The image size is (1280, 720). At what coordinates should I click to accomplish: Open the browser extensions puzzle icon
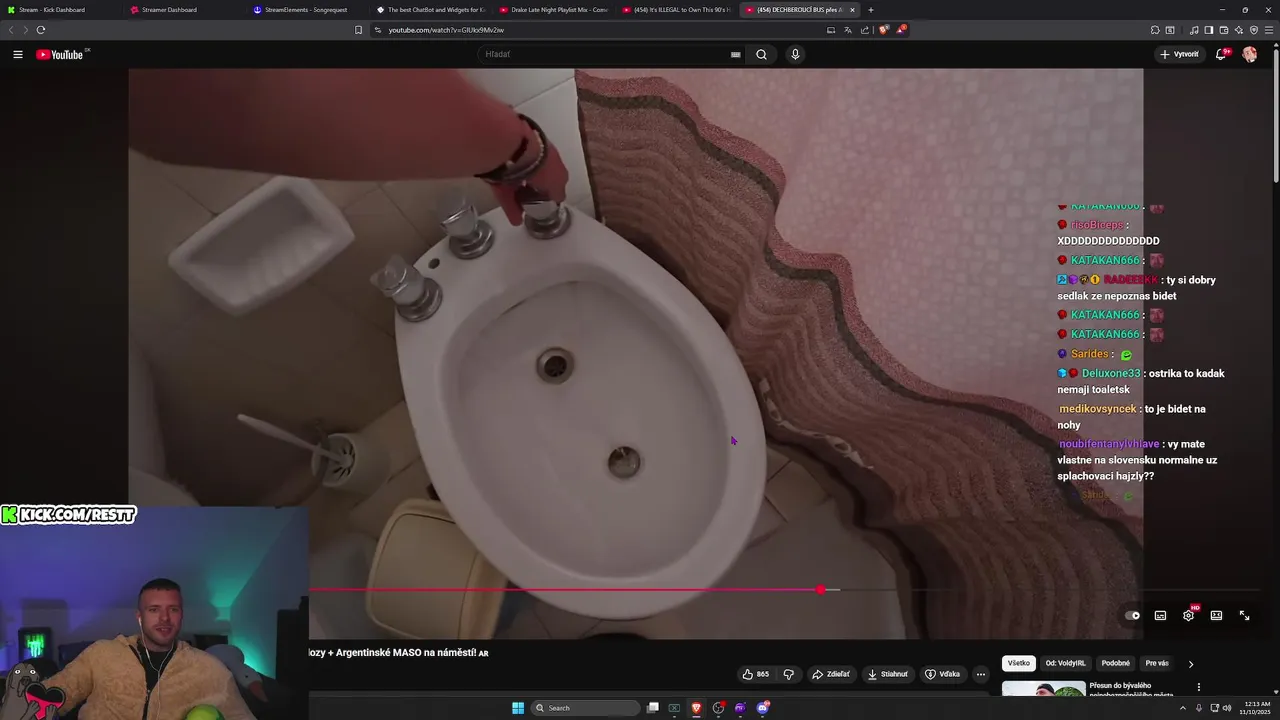point(1155,30)
